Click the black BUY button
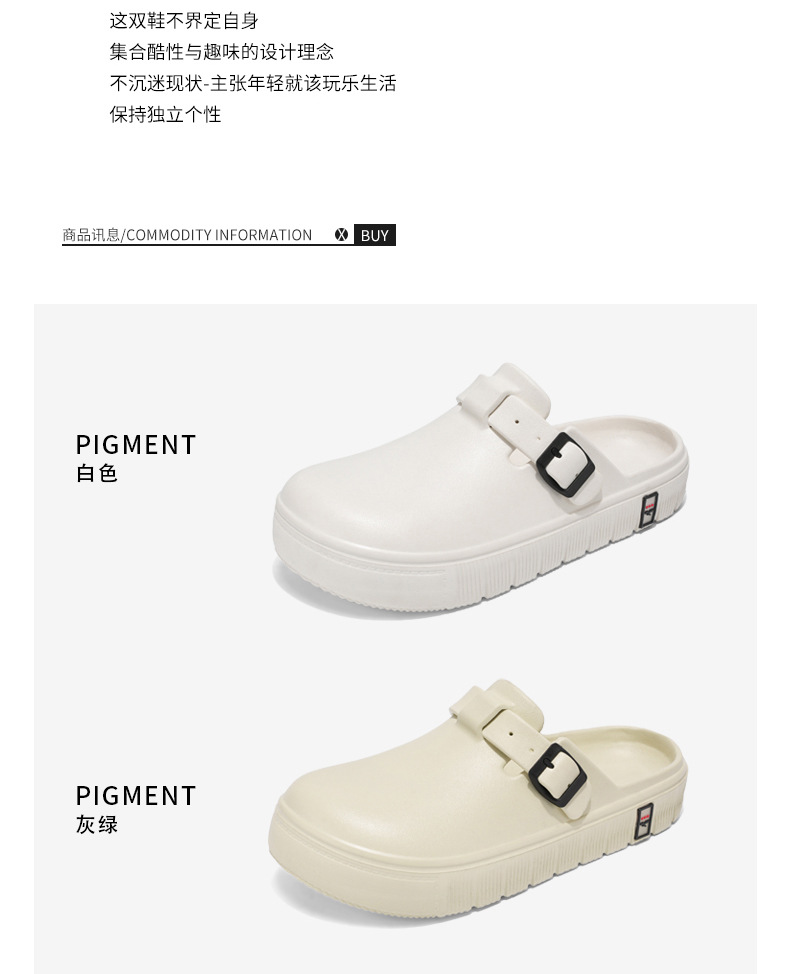 click(375, 235)
